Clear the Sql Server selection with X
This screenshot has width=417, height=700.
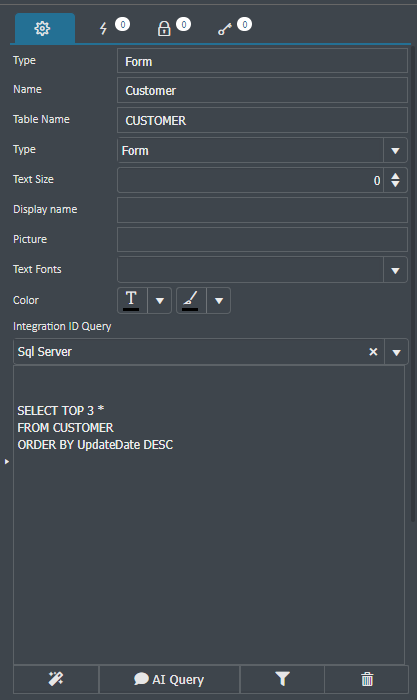373,352
